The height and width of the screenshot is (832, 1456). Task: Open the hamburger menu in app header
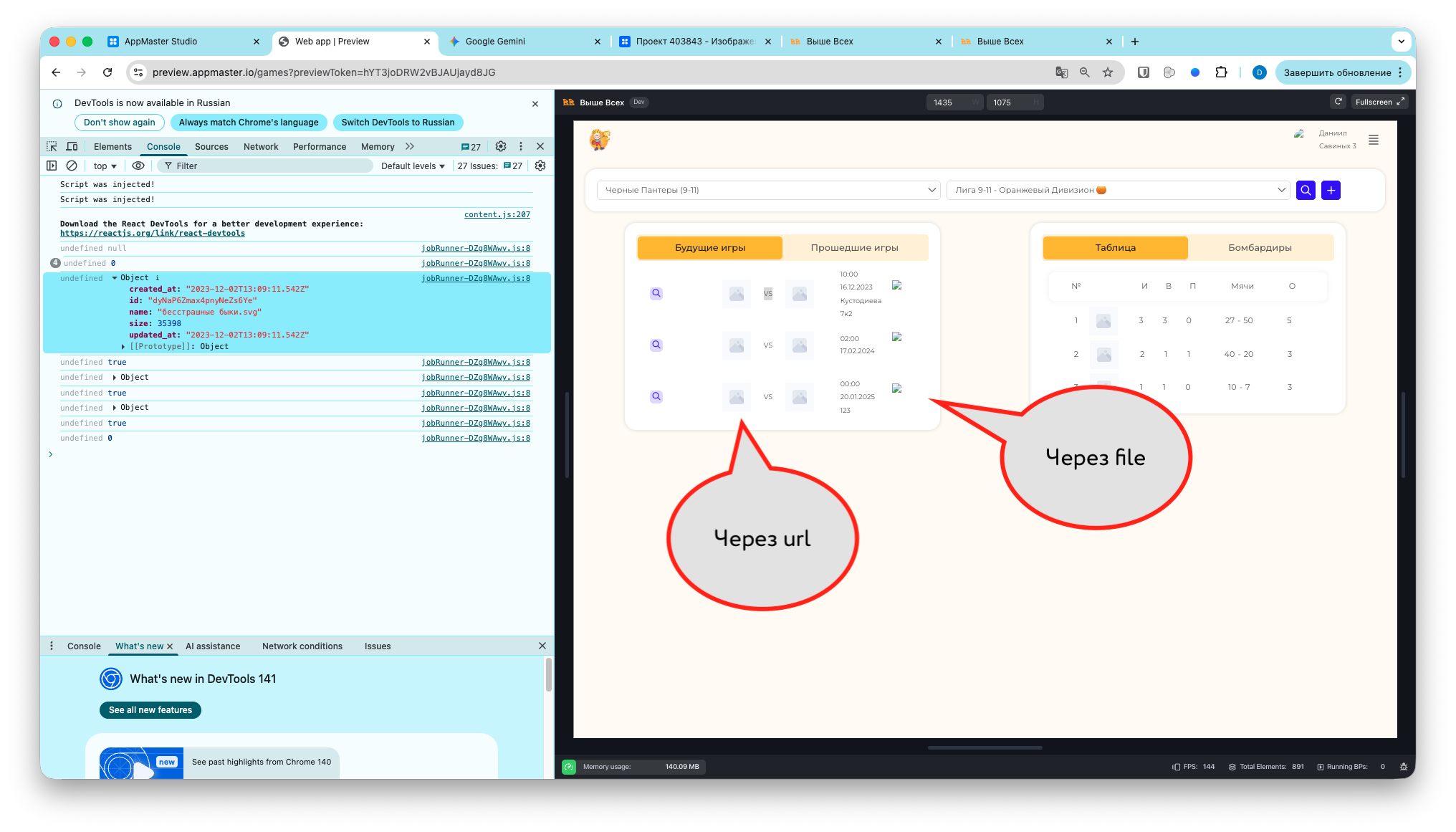(x=1374, y=140)
